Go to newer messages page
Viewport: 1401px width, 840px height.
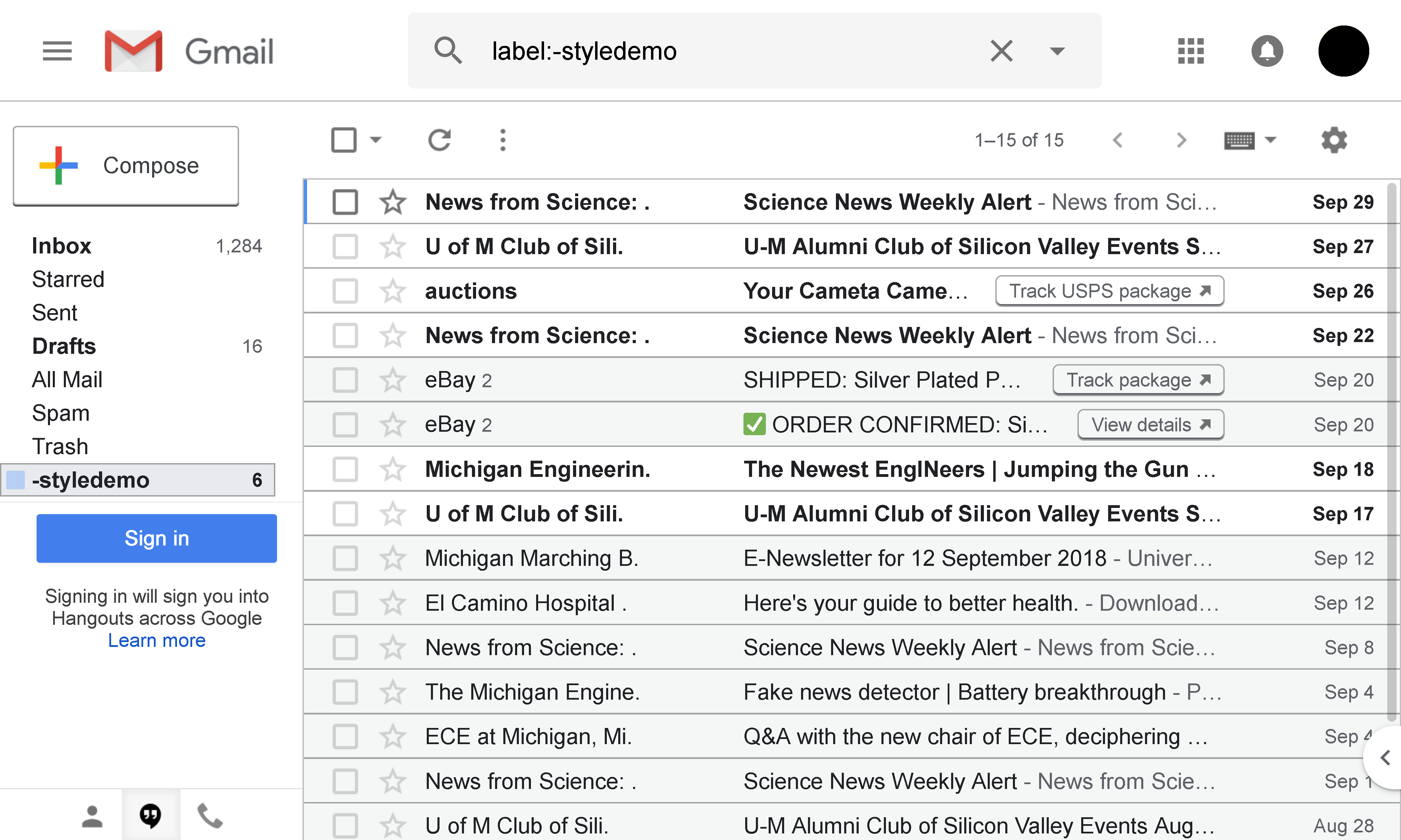pos(1118,140)
